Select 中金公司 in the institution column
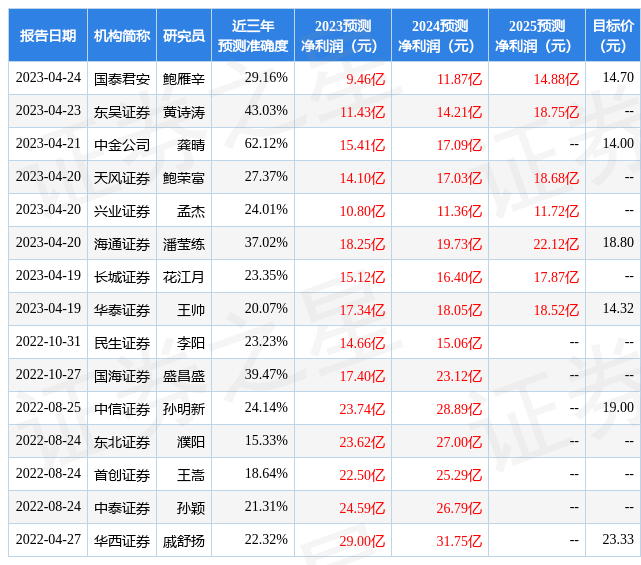Screen dimensions: 641x565 coord(122,144)
